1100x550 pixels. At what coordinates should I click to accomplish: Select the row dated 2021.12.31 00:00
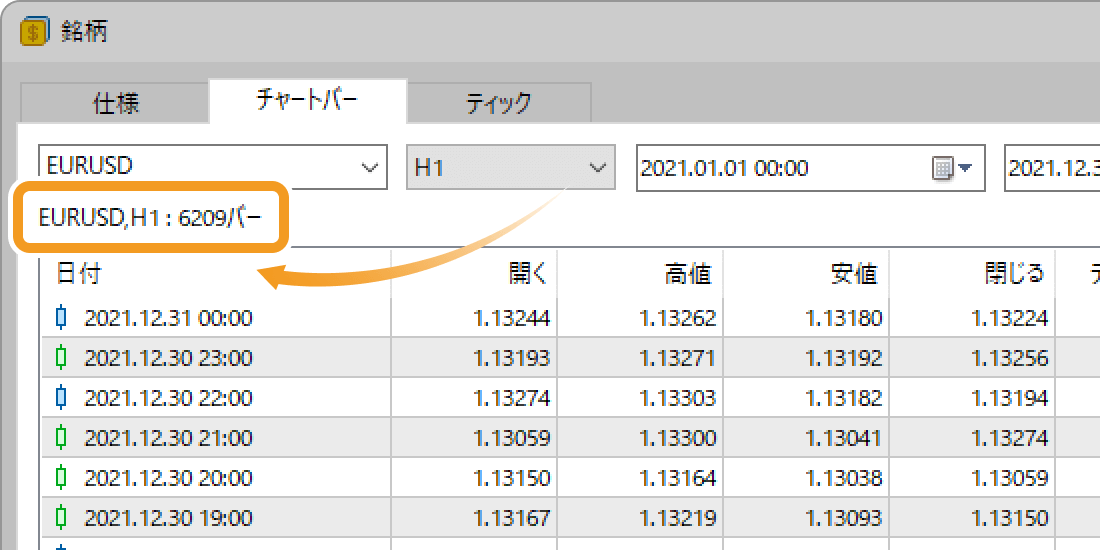[570, 318]
